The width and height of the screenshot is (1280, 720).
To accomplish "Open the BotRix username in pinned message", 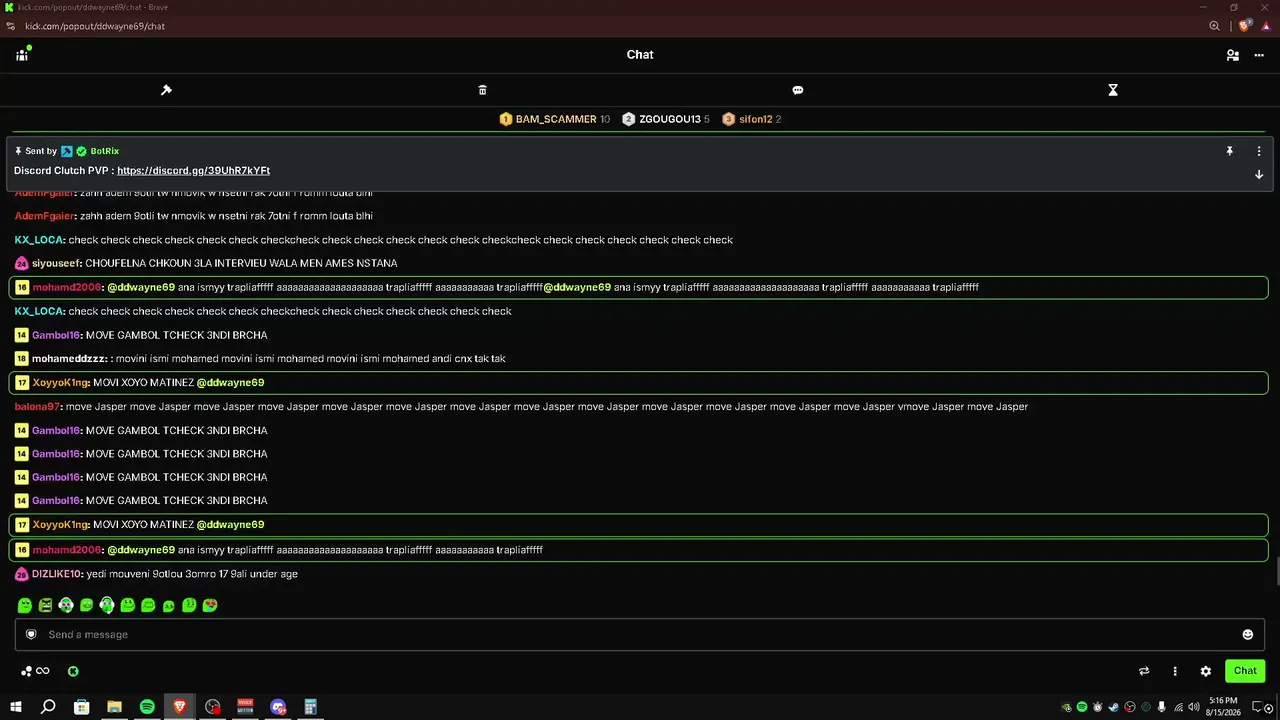I will tap(105, 151).
